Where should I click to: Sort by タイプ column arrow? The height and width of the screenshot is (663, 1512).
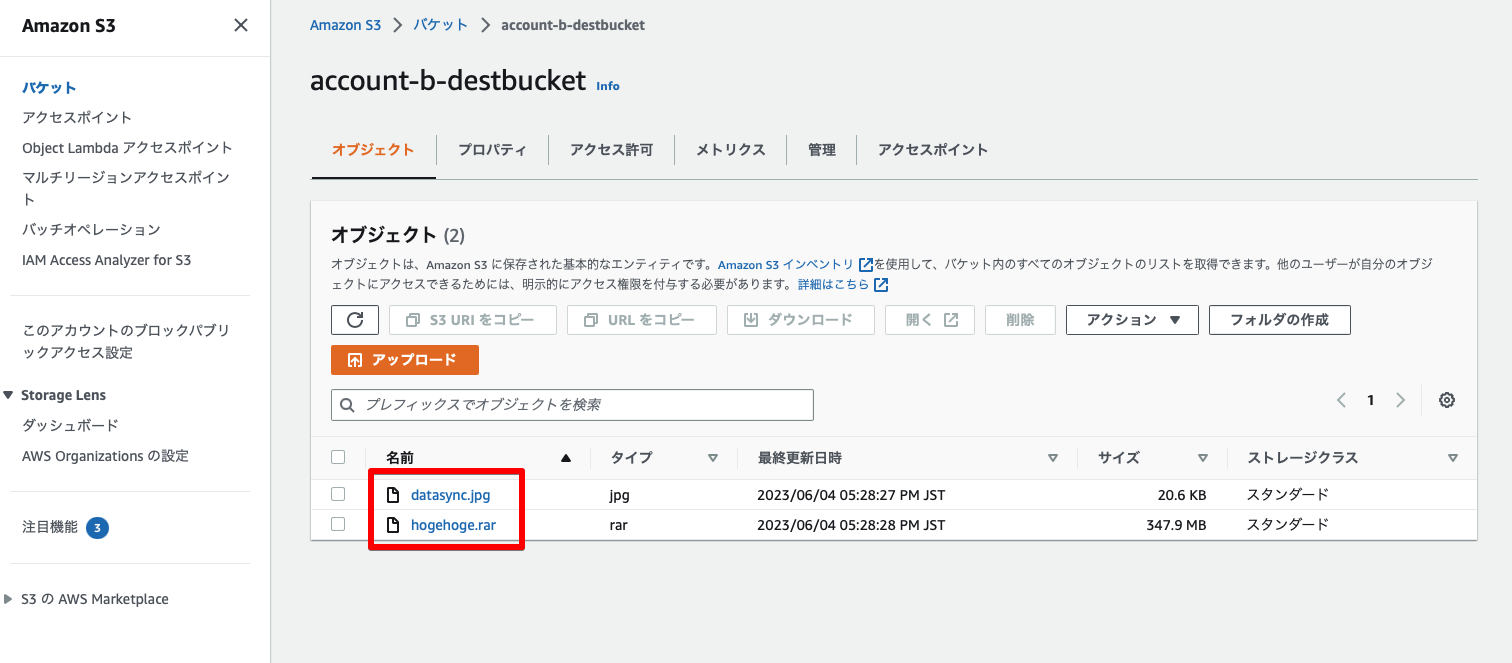713,458
